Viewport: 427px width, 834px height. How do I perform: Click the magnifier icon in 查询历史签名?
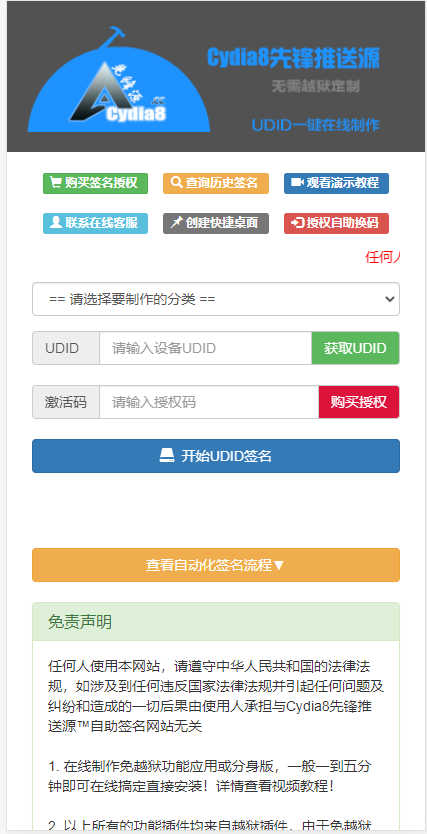[x=177, y=183]
